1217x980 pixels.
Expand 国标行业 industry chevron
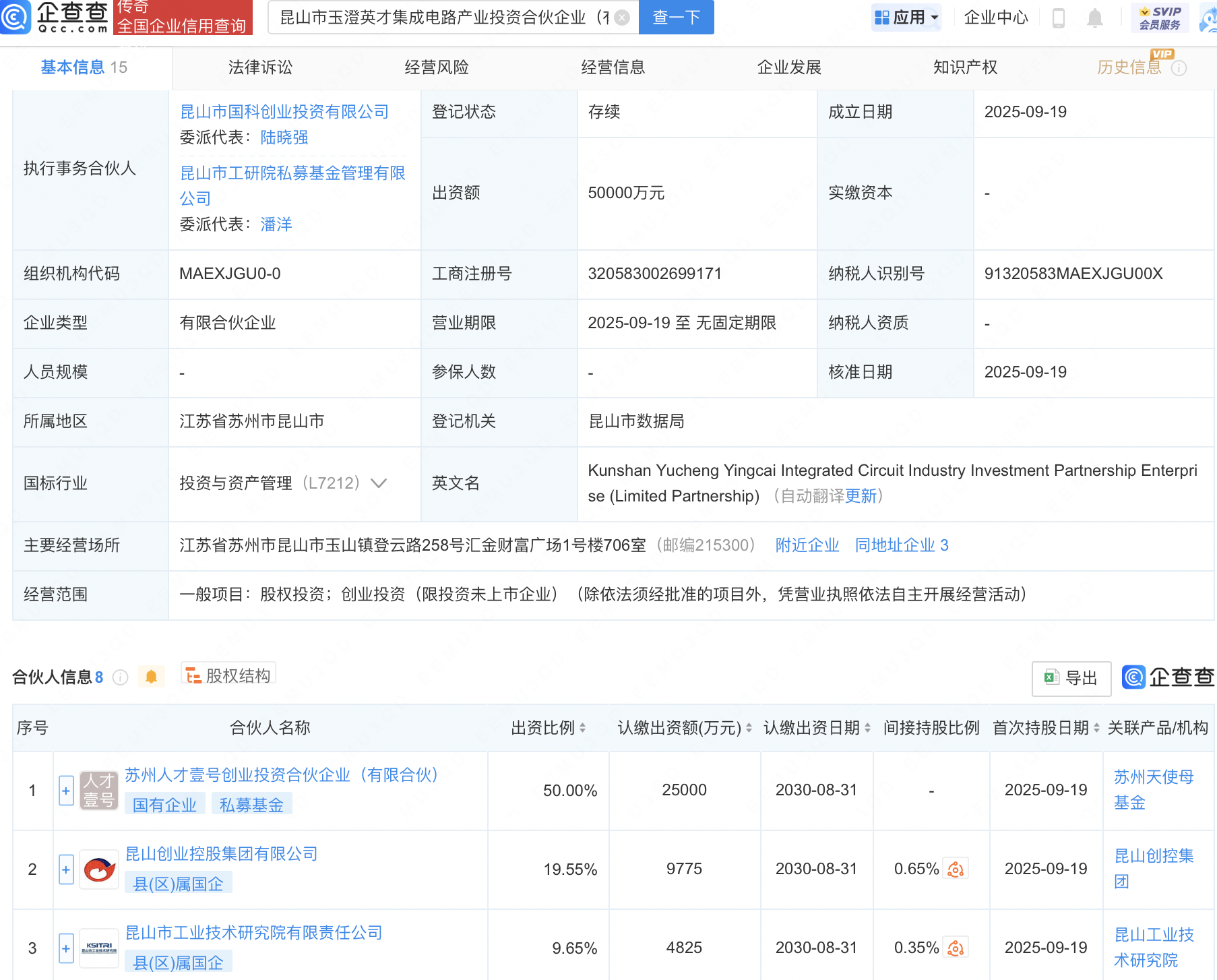(x=379, y=483)
